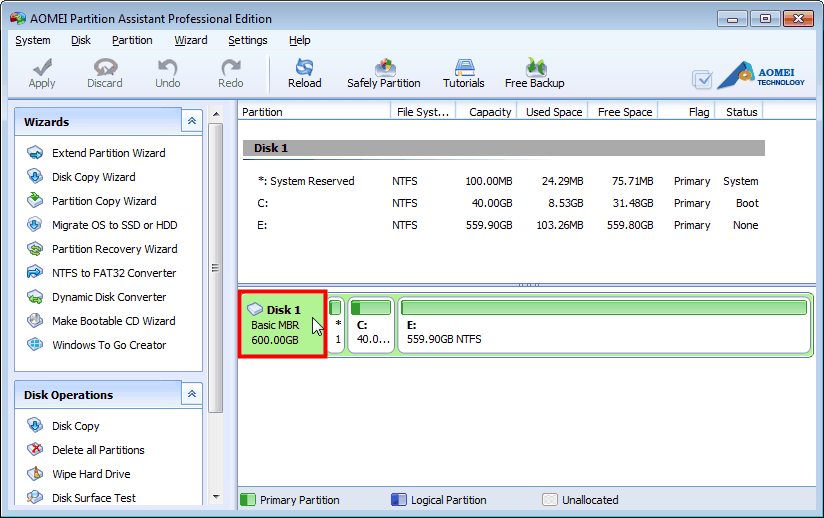Open the Wizard menu
Screen dimensions: 824x518
[191, 40]
